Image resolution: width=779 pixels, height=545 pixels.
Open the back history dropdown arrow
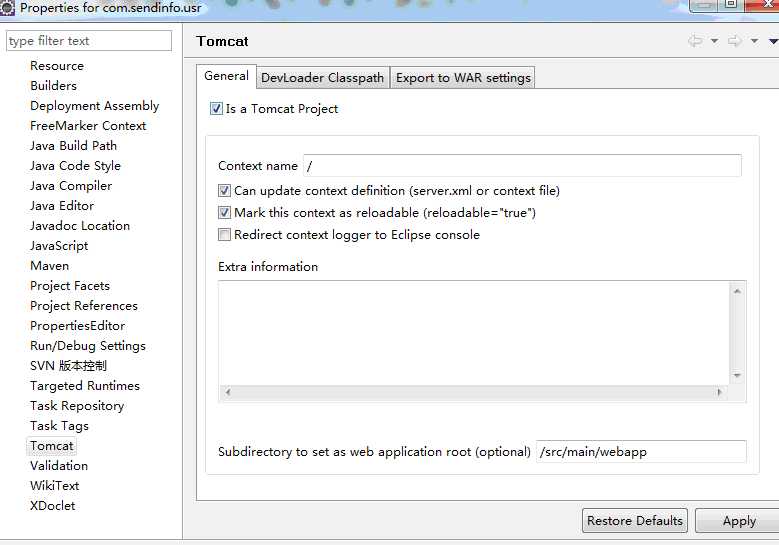click(714, 41)
